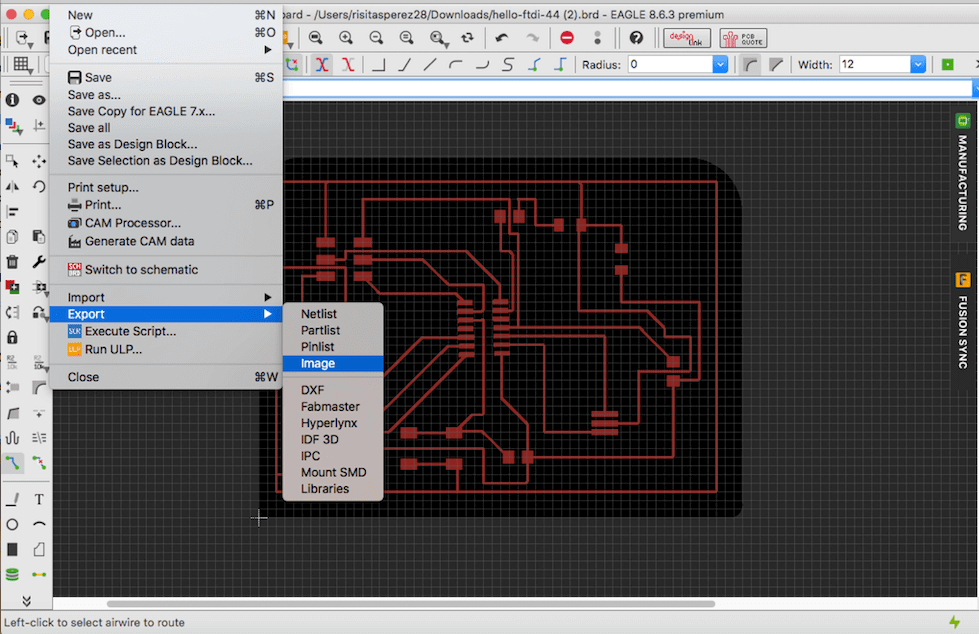Screen dimensions: 979x634
Task: Select the Text tool in left toolbar
Action: pos(39,499)
